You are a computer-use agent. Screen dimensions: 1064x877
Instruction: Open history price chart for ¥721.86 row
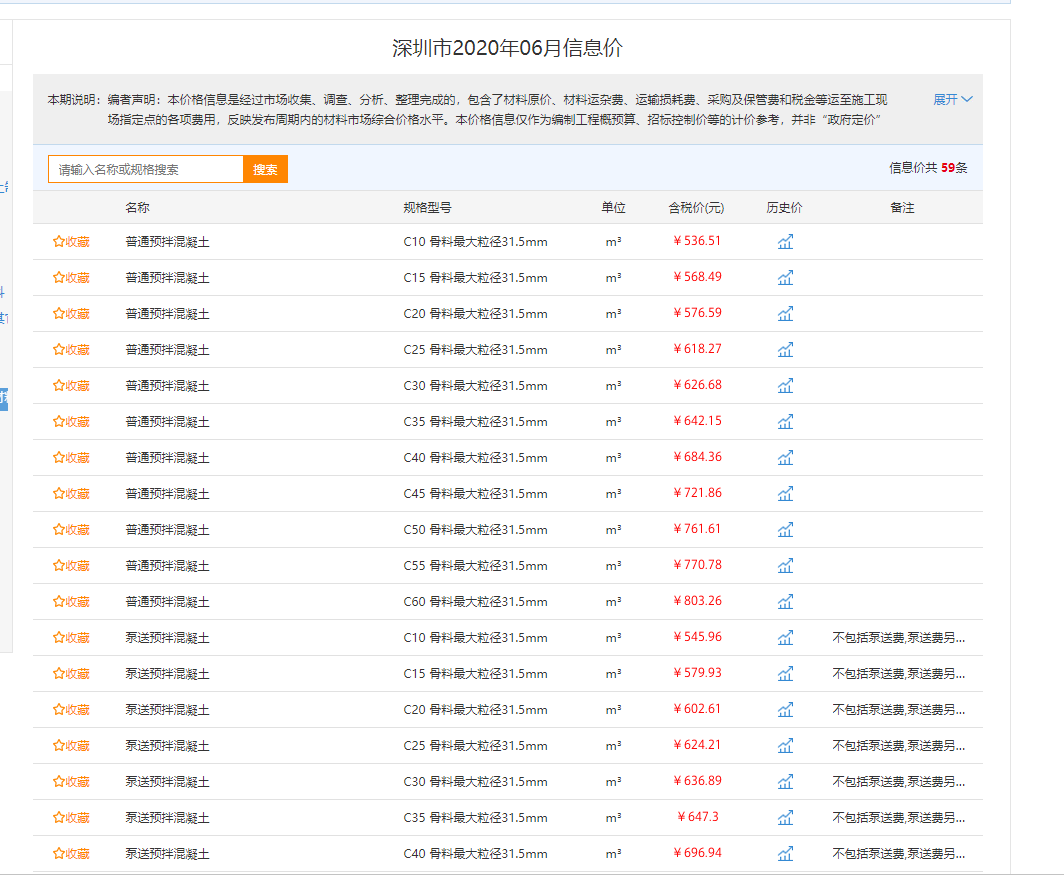[785, 493]
